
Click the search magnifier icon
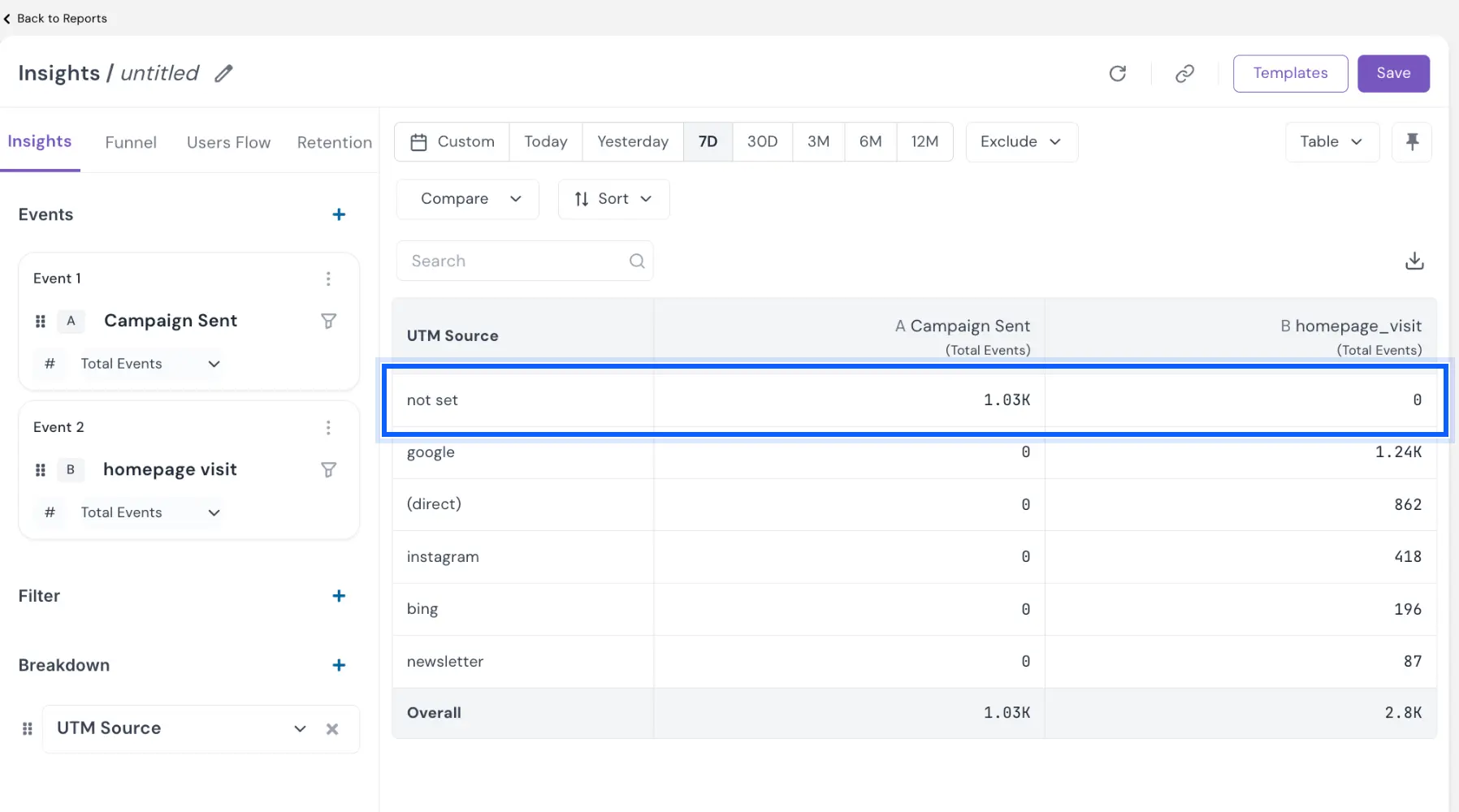point(637,261)
